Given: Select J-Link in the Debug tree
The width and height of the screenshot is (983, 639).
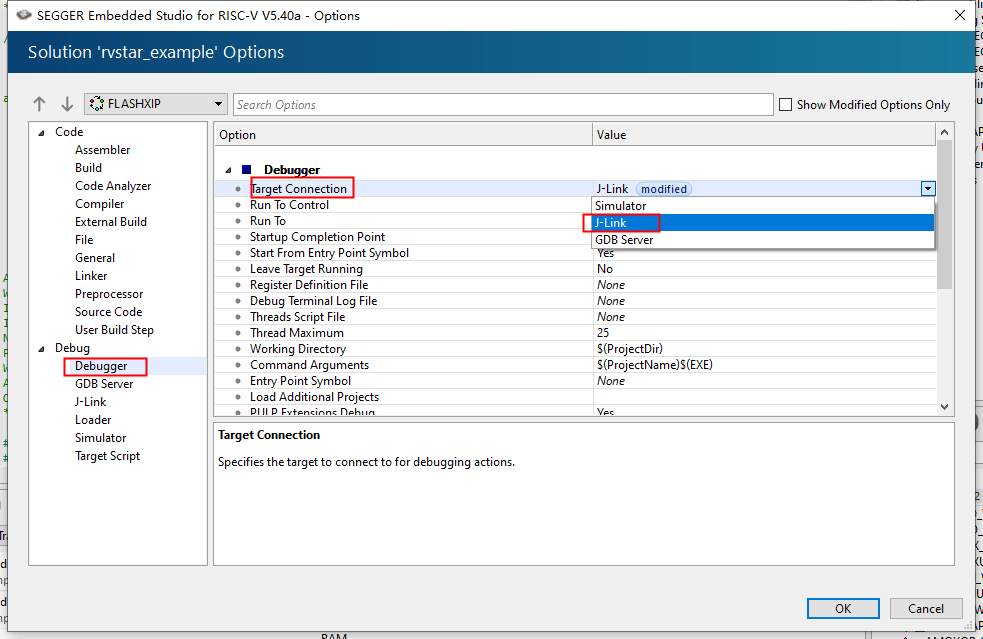Looking at the screenshot, I should pos(90,402).
